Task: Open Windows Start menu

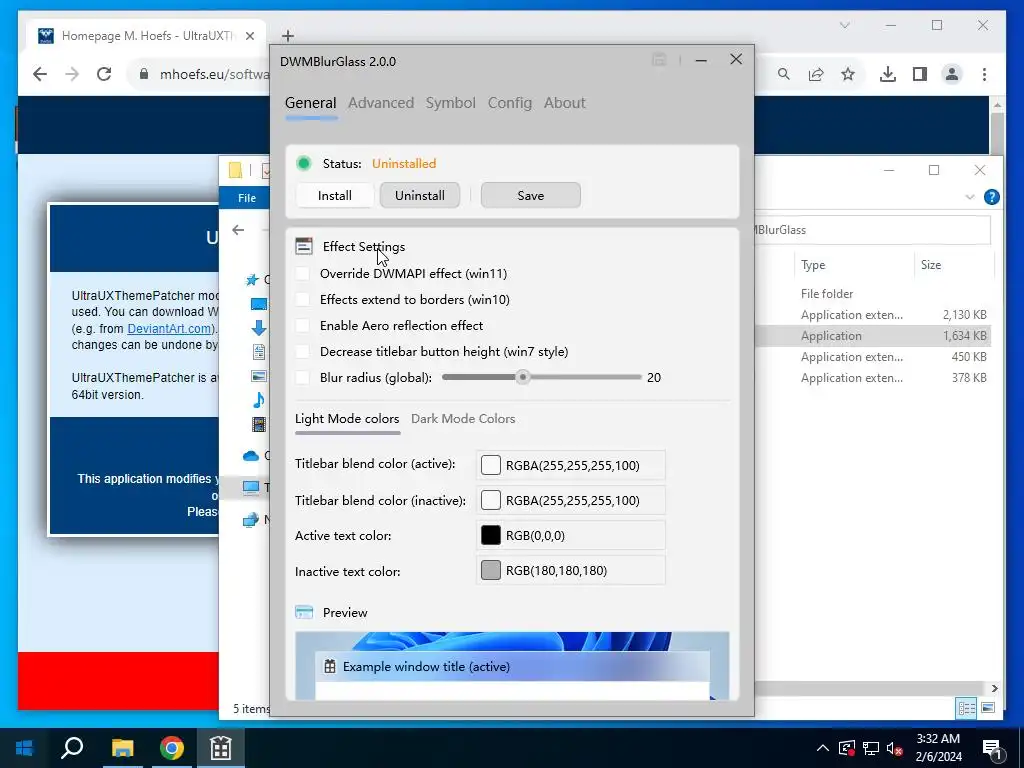Action: [24, 748]
